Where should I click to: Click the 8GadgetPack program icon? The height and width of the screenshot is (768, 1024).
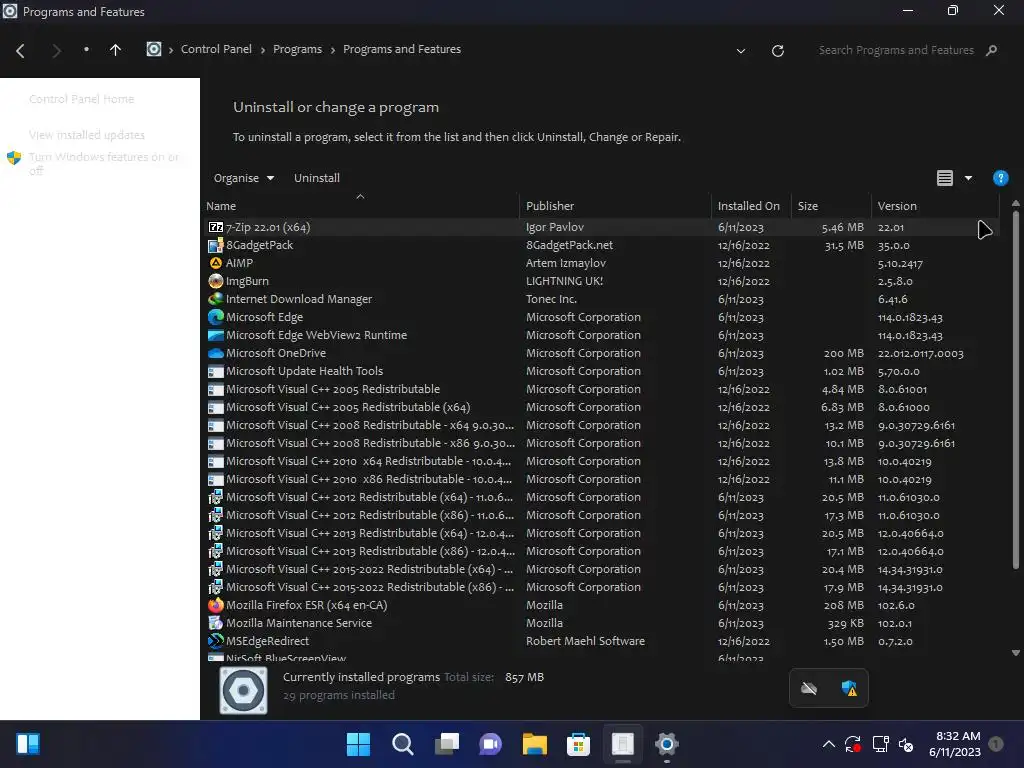(x=216, y=246)
